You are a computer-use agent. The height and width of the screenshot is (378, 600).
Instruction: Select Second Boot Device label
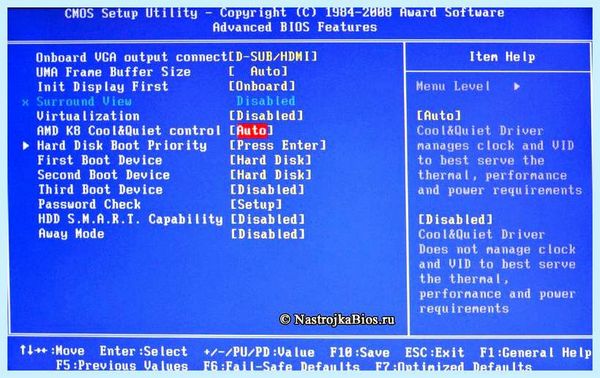pos(104,175)
